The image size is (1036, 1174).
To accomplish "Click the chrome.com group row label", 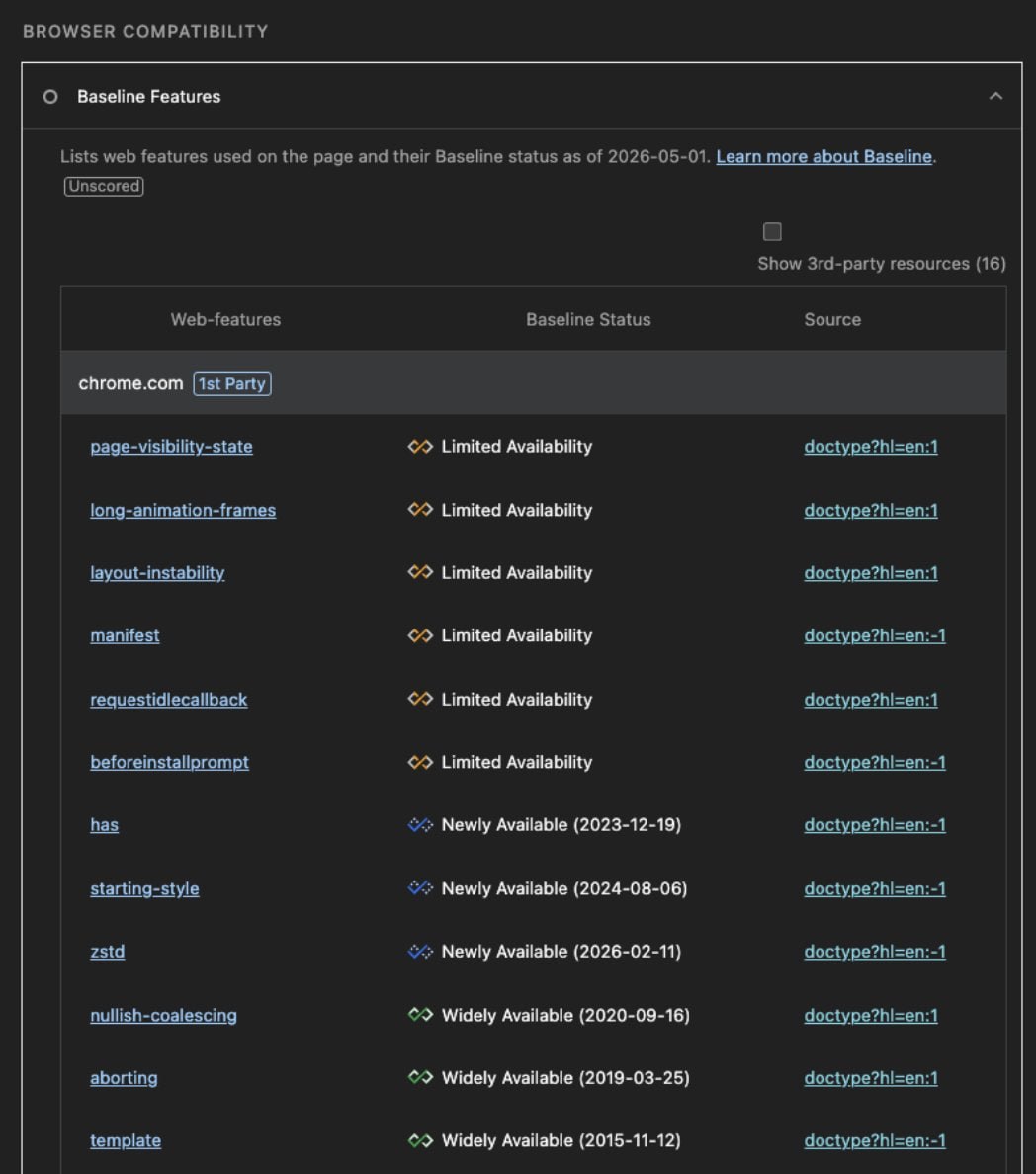I will coord(130,383).
